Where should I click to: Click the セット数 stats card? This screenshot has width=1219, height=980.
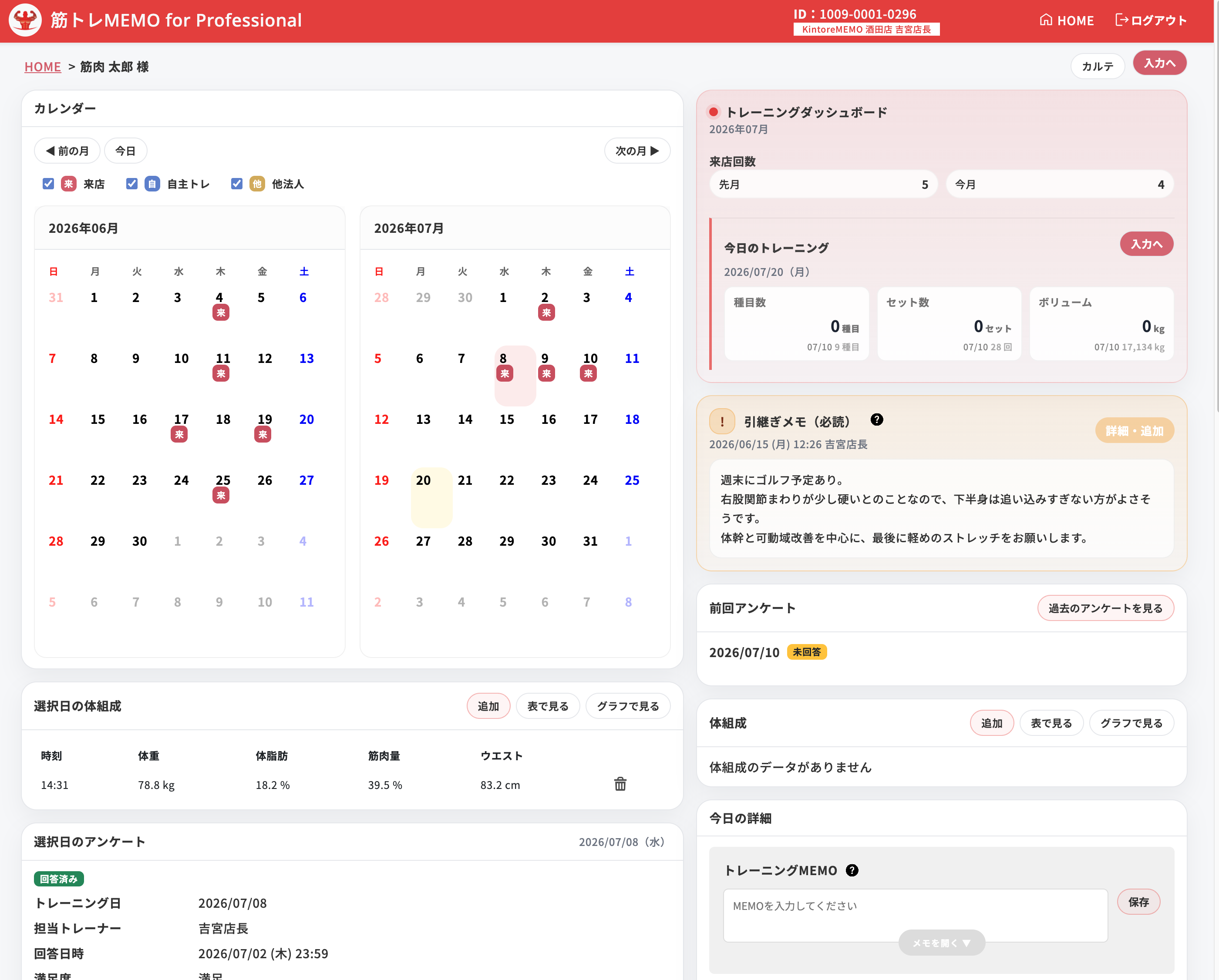[x=950, y=324]
